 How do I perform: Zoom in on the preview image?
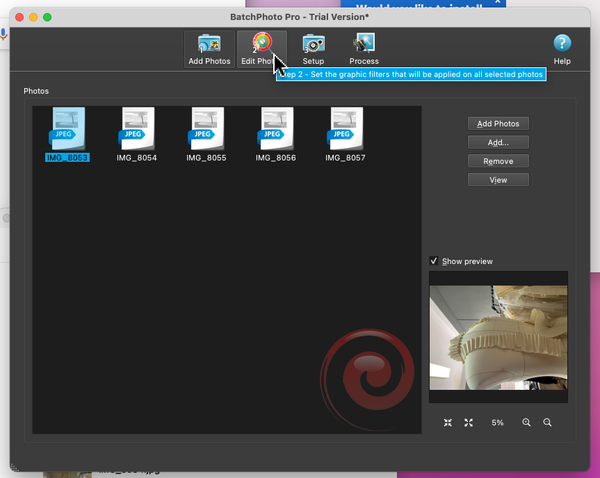pyautogui.click(x=526, y=423)
